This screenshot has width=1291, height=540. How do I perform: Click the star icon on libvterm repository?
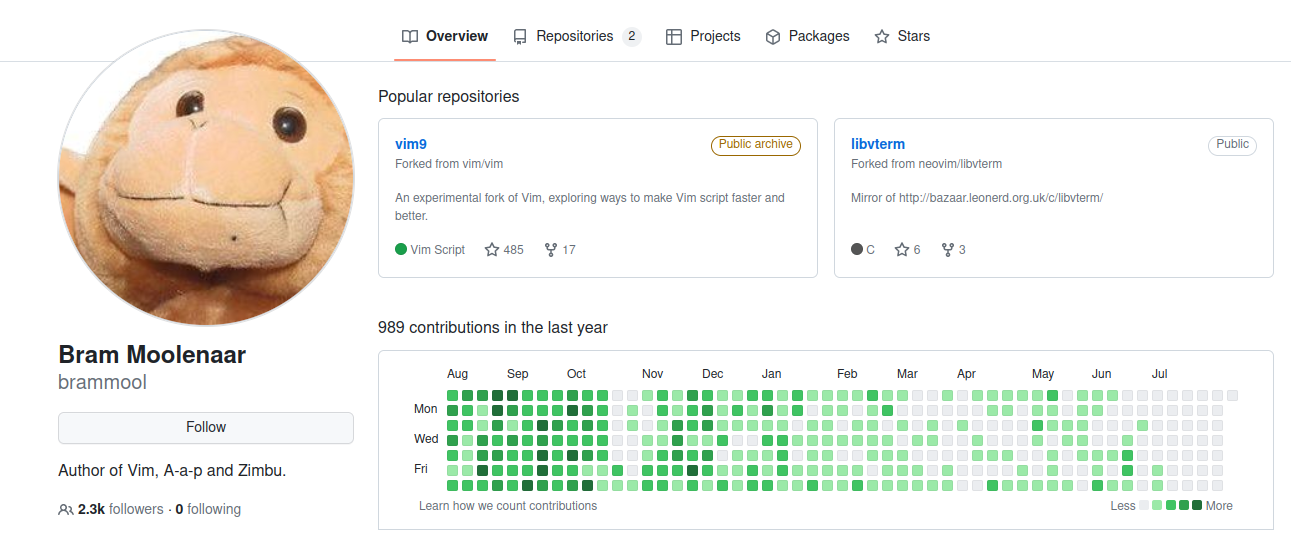pyautogui.click(x=902, y=250)
